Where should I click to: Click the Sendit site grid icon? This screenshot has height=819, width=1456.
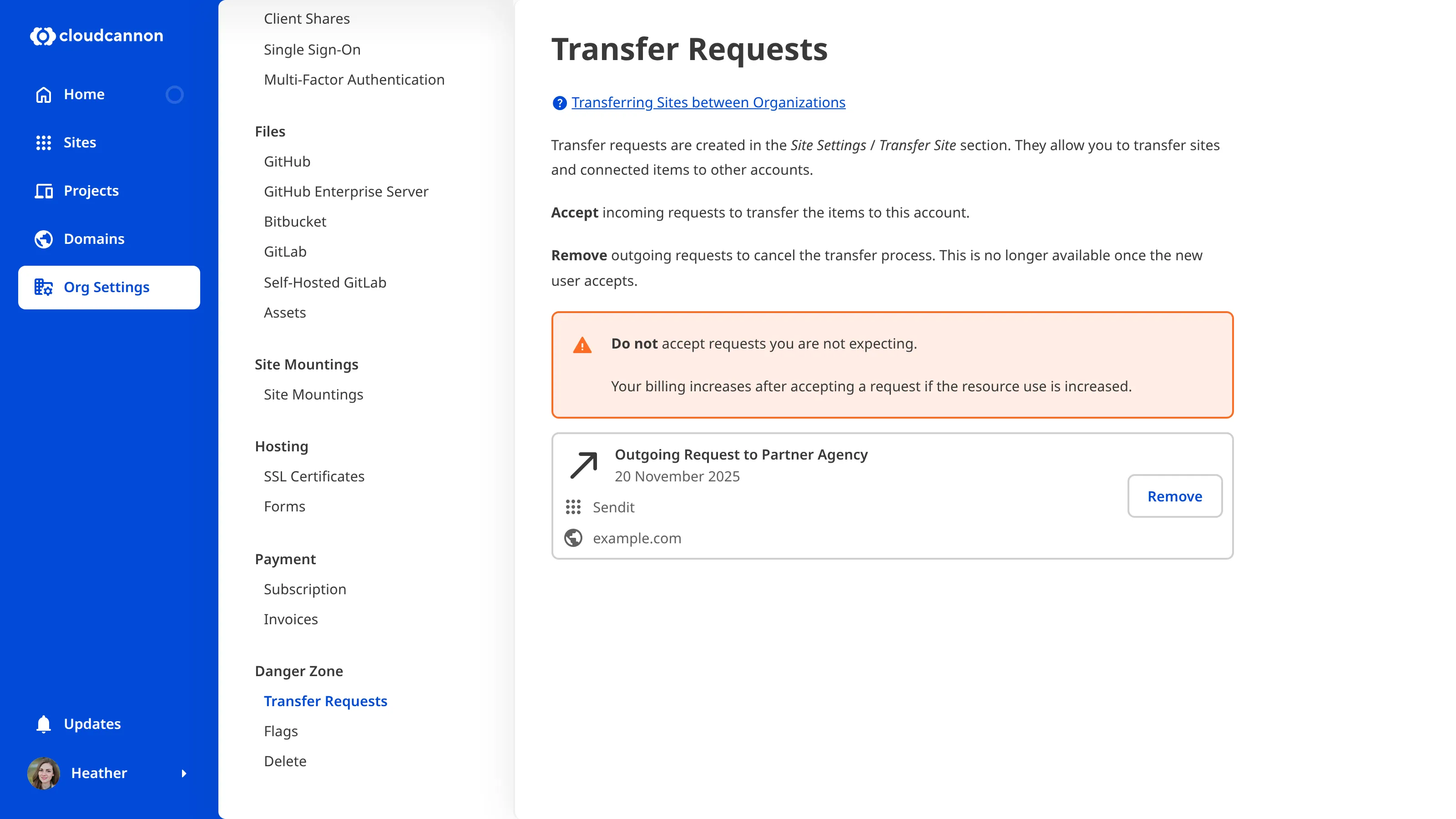(573, 507)
